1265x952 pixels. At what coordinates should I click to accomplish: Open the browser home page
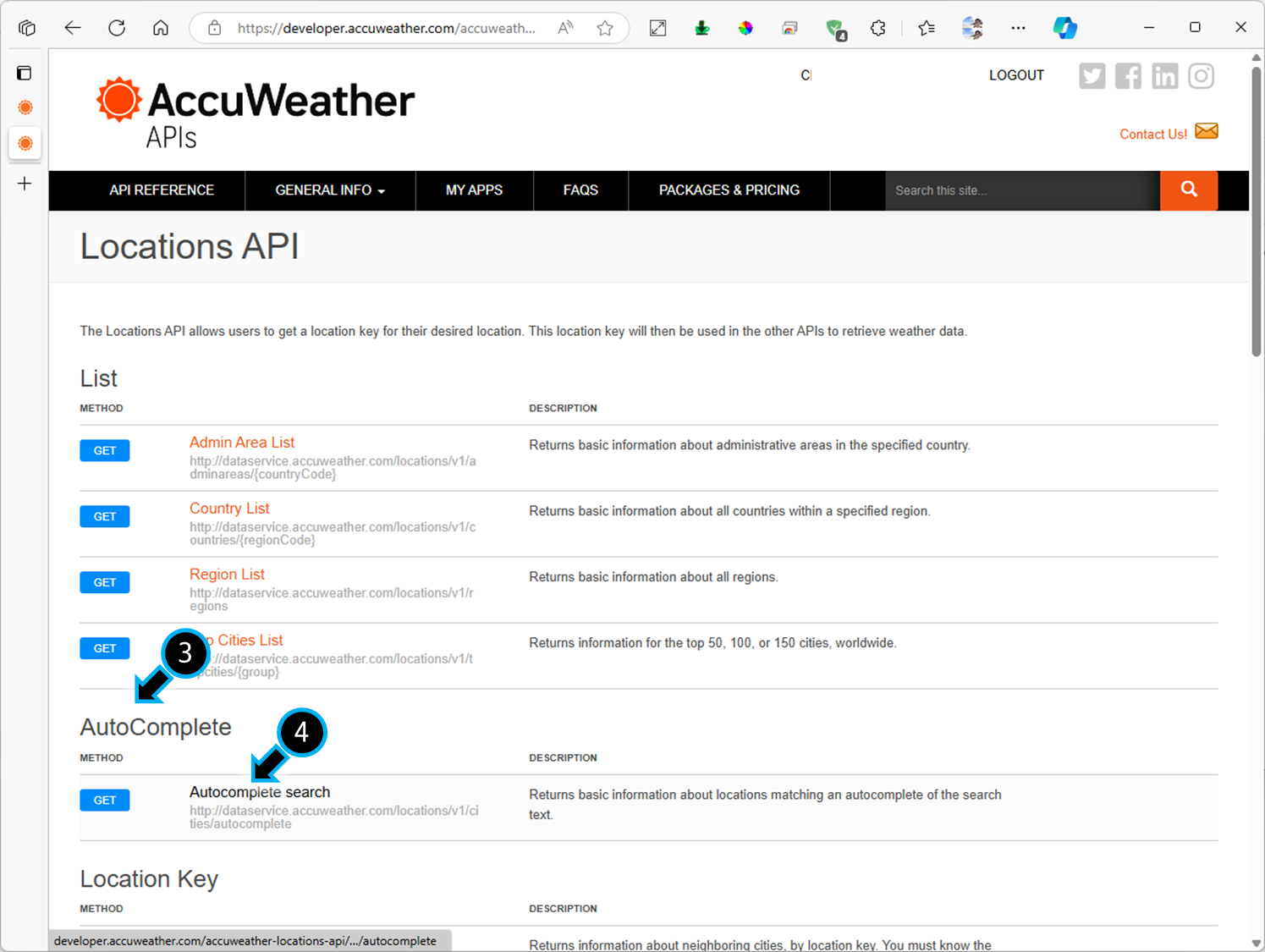[161, 28]
